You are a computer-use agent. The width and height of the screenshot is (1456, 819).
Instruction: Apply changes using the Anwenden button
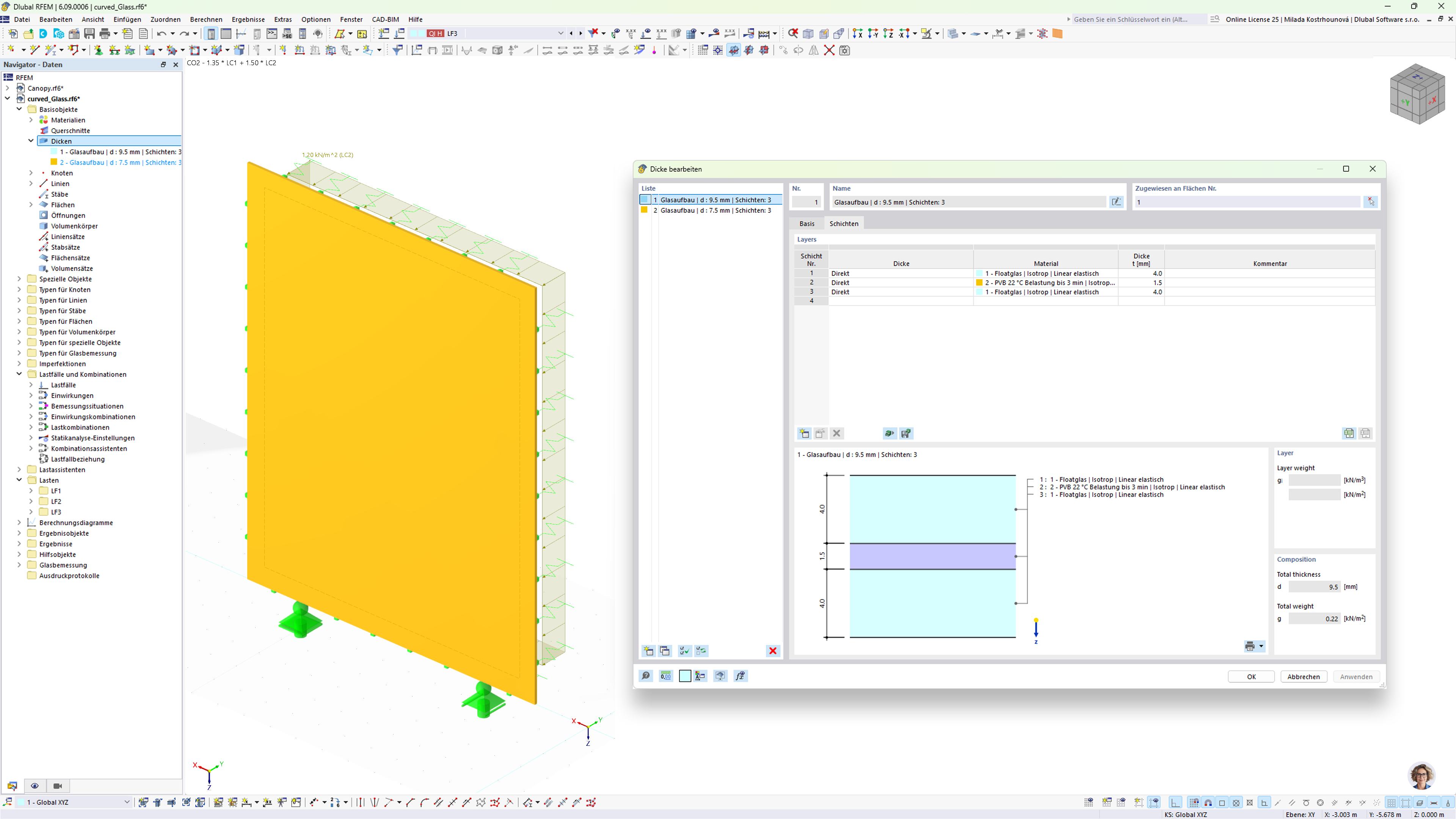[1356, 676]
